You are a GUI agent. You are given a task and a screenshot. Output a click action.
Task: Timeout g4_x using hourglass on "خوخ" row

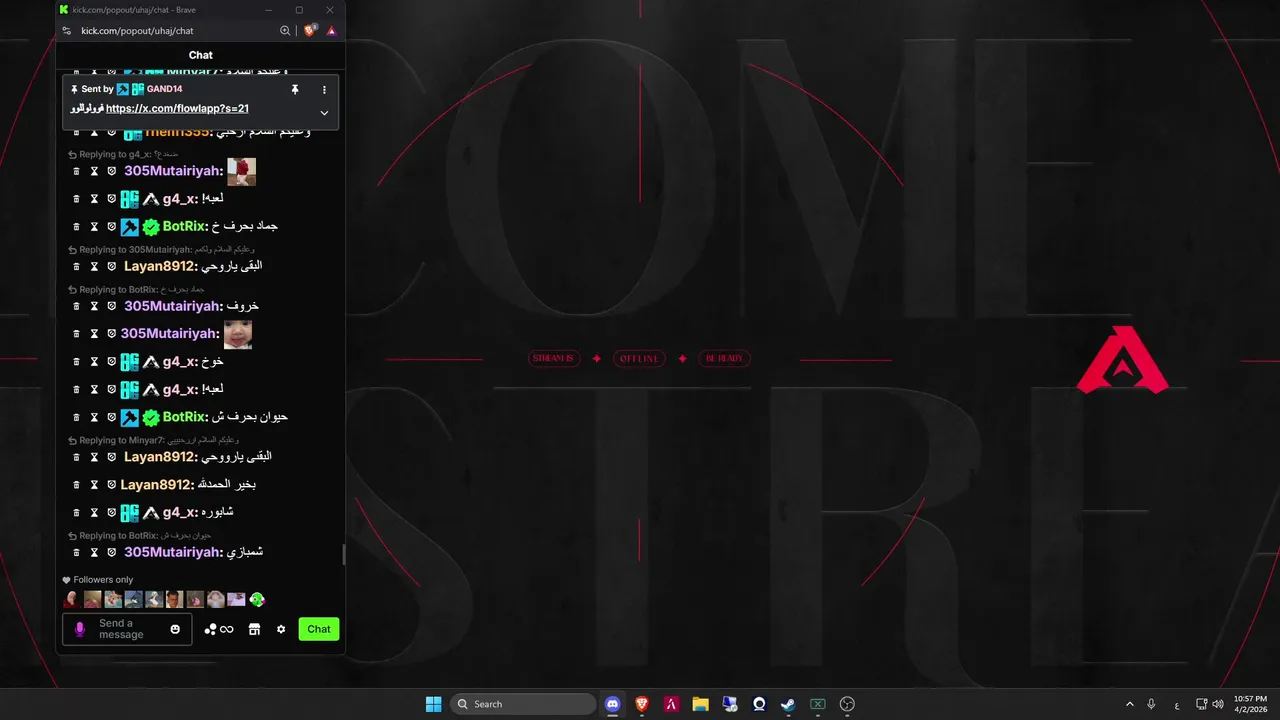[x=94, y=362]
